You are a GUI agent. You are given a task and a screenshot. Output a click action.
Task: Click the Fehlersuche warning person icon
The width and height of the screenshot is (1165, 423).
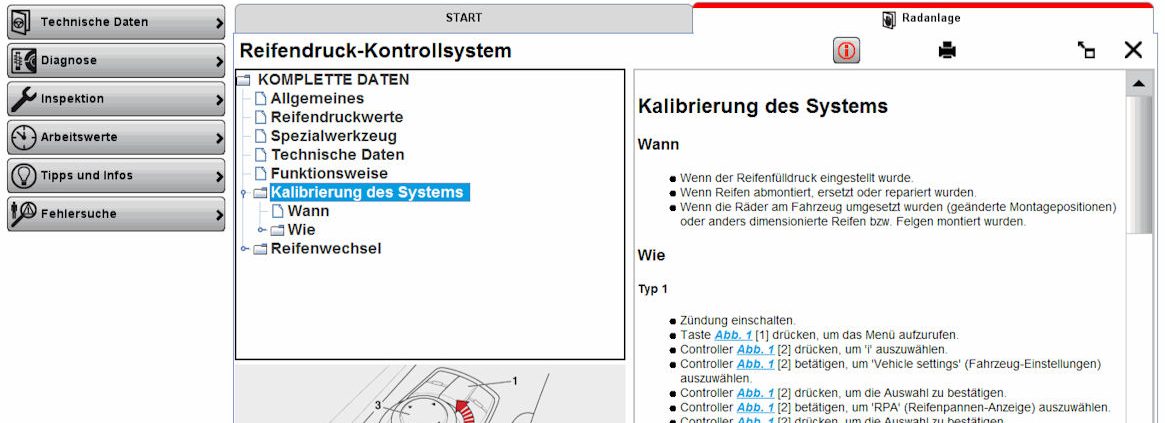pyautogui.click(x=23, y=214)
